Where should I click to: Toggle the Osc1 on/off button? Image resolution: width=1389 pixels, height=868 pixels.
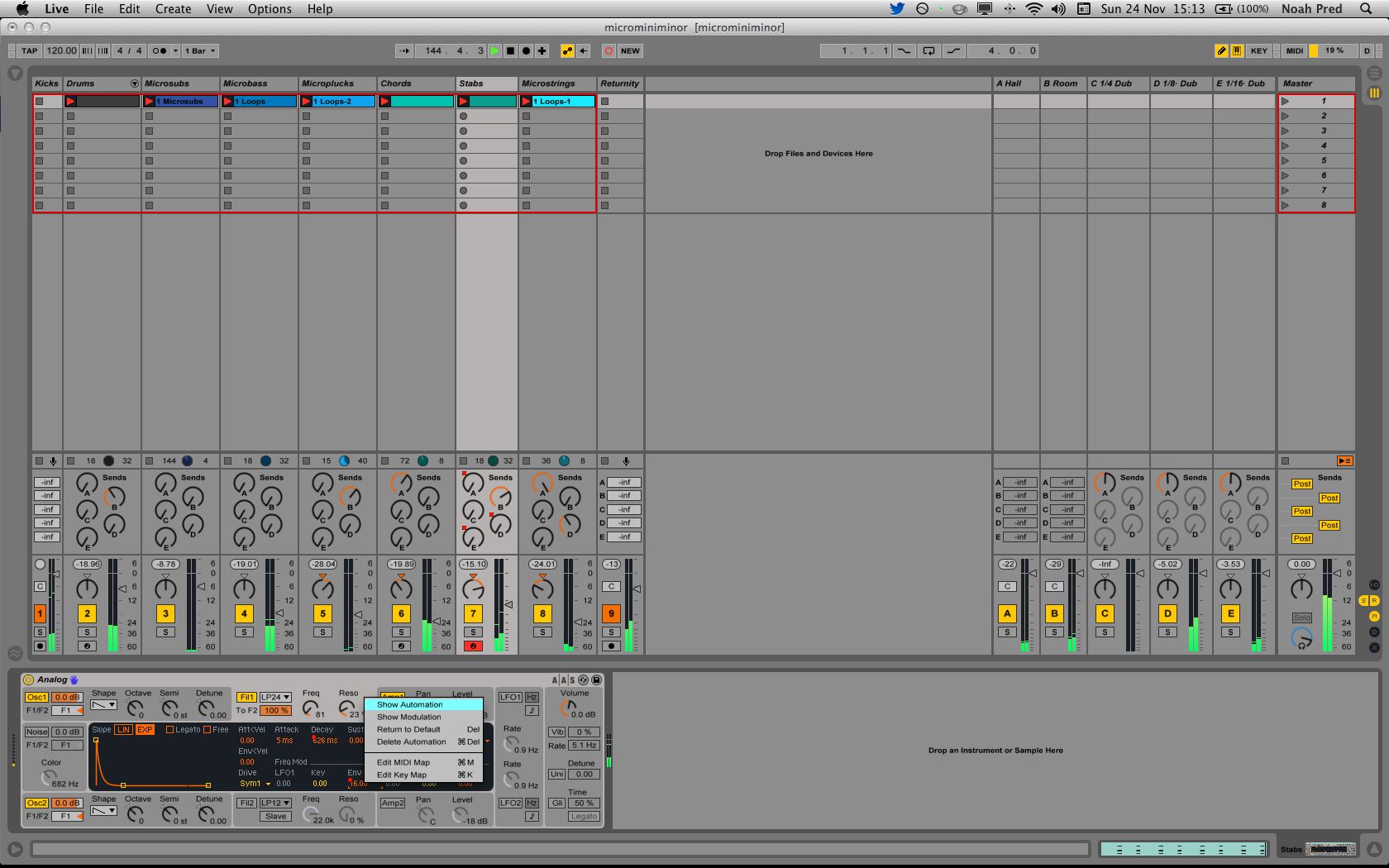point(36,697)
